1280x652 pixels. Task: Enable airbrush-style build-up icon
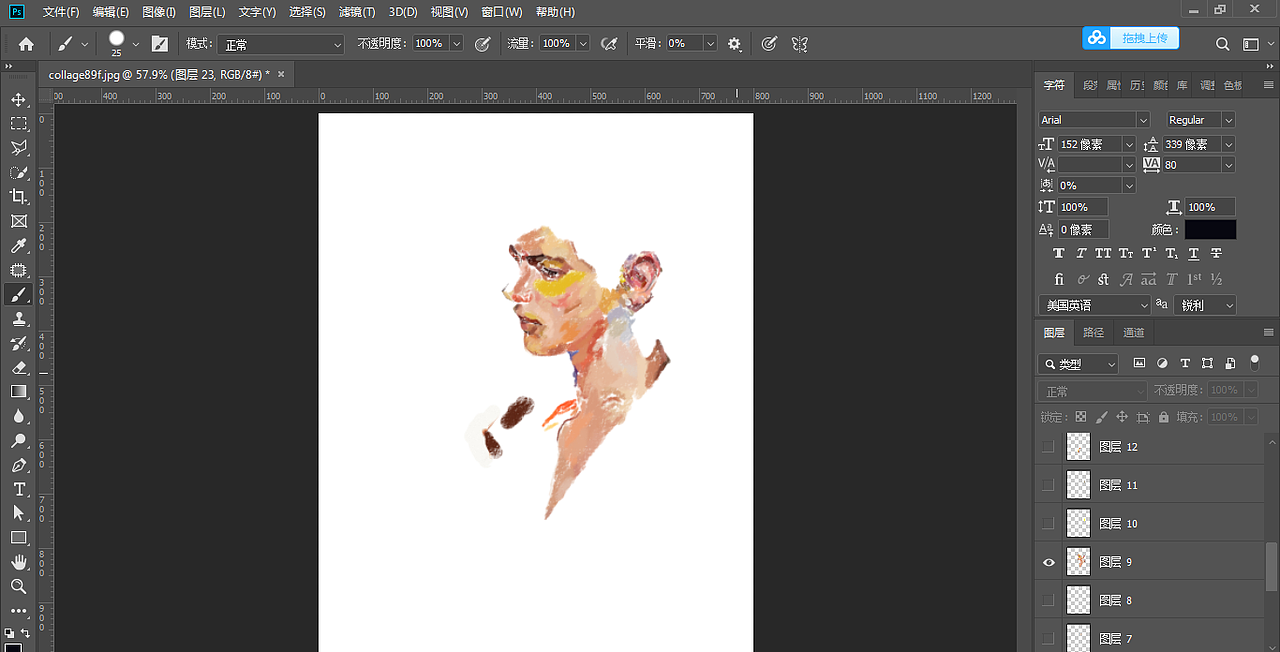coord(609,44)
